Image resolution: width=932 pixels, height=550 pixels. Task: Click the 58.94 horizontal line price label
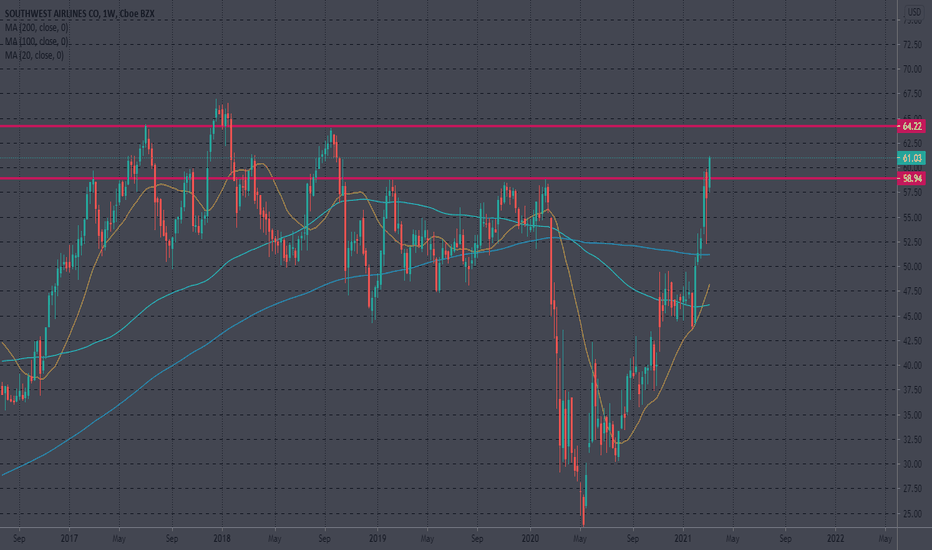[911, 178]
